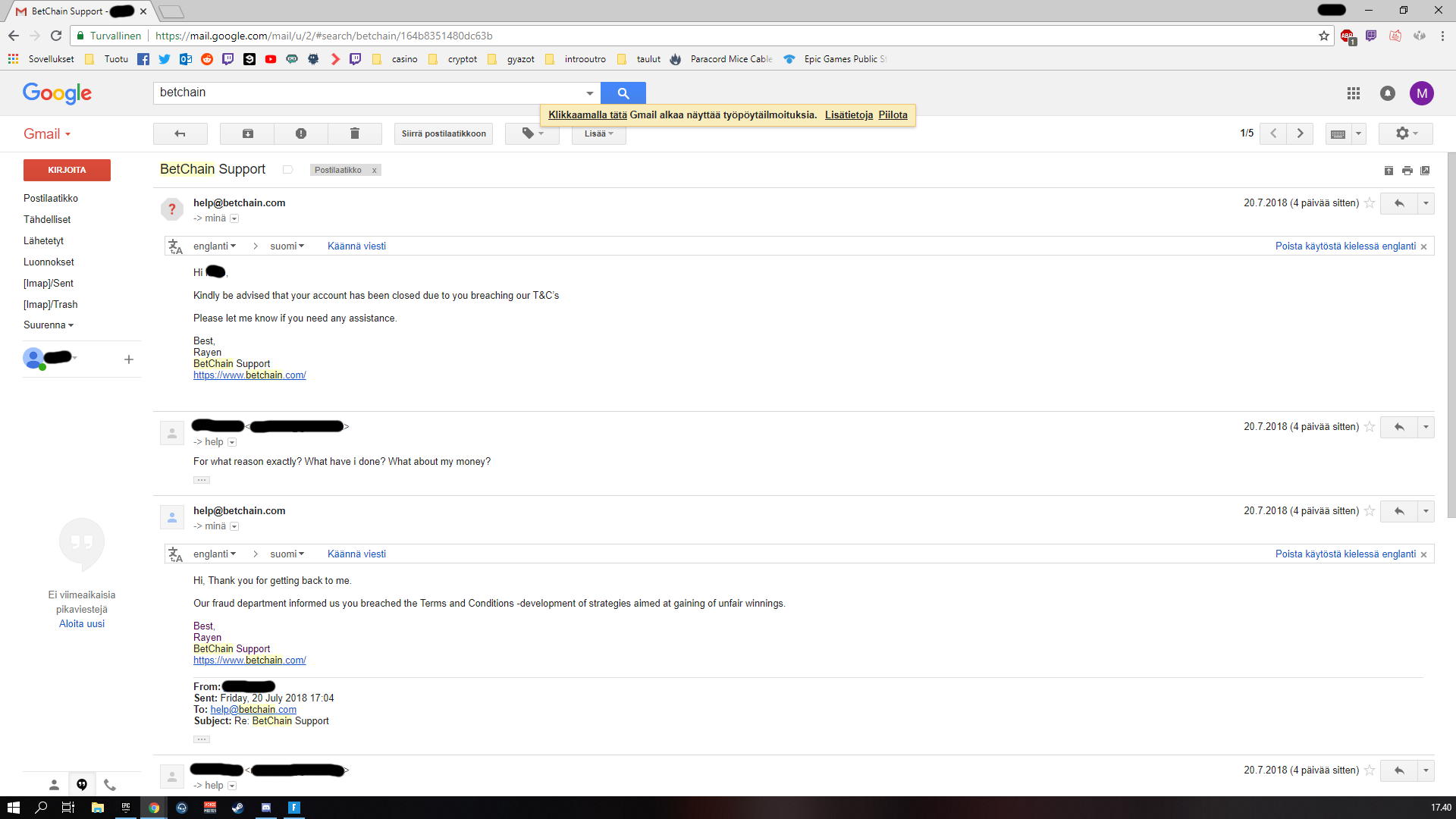The height and width of the screenshot is (819, 1456).
Task: Click the blue search magnifier button
Action: pos(623,93)
